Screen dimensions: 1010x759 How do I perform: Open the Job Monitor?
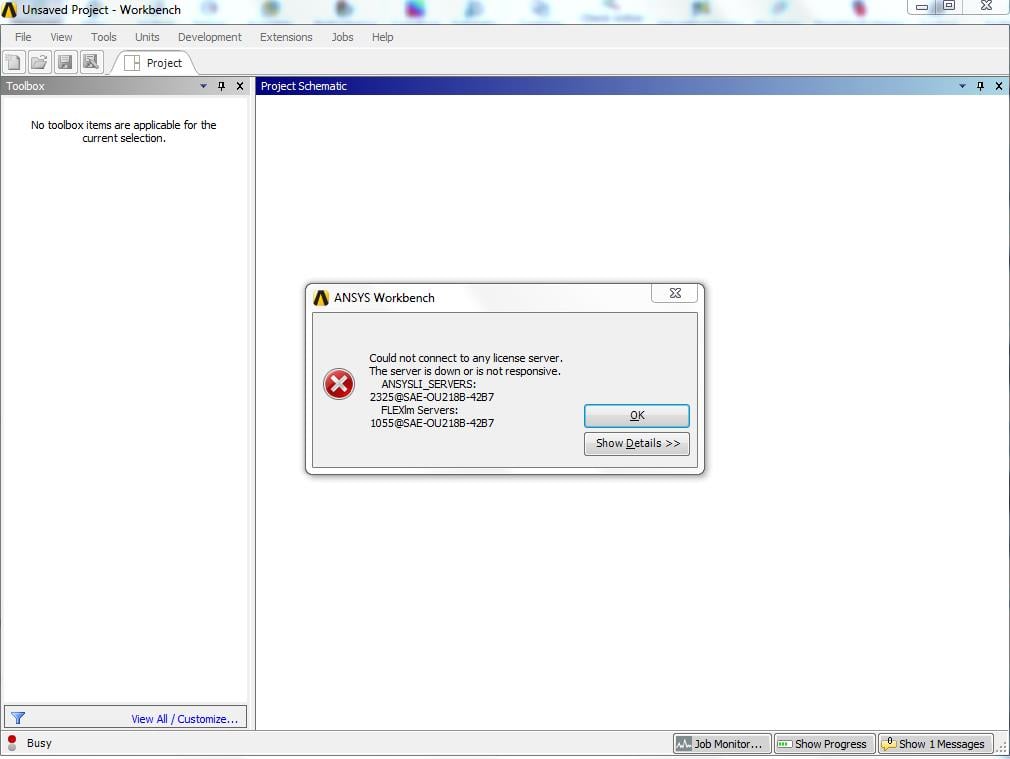[x=721, y=744]
